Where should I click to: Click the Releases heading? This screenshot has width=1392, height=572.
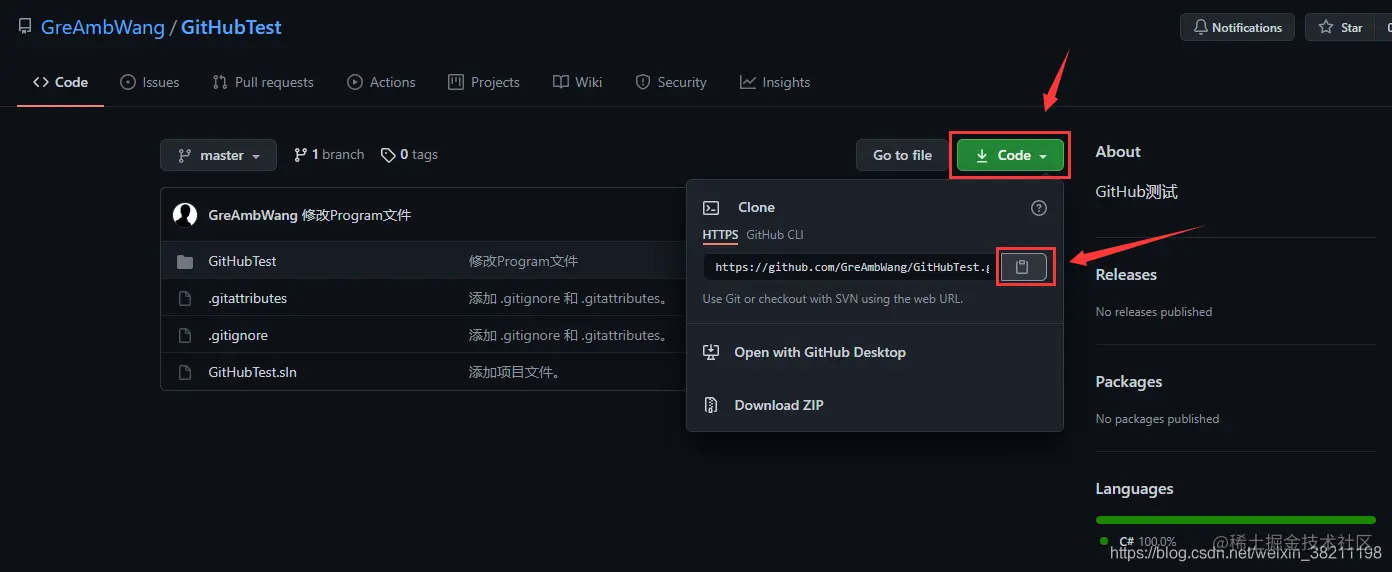(x=1126, y=274)
